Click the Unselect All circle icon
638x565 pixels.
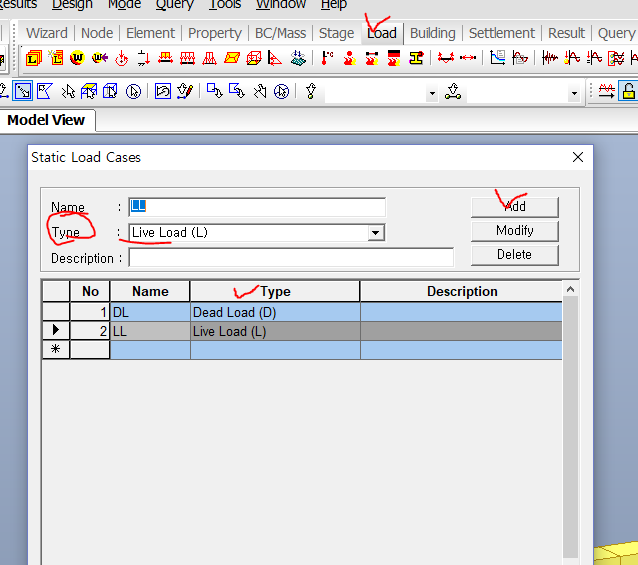(x=281, y=91)
